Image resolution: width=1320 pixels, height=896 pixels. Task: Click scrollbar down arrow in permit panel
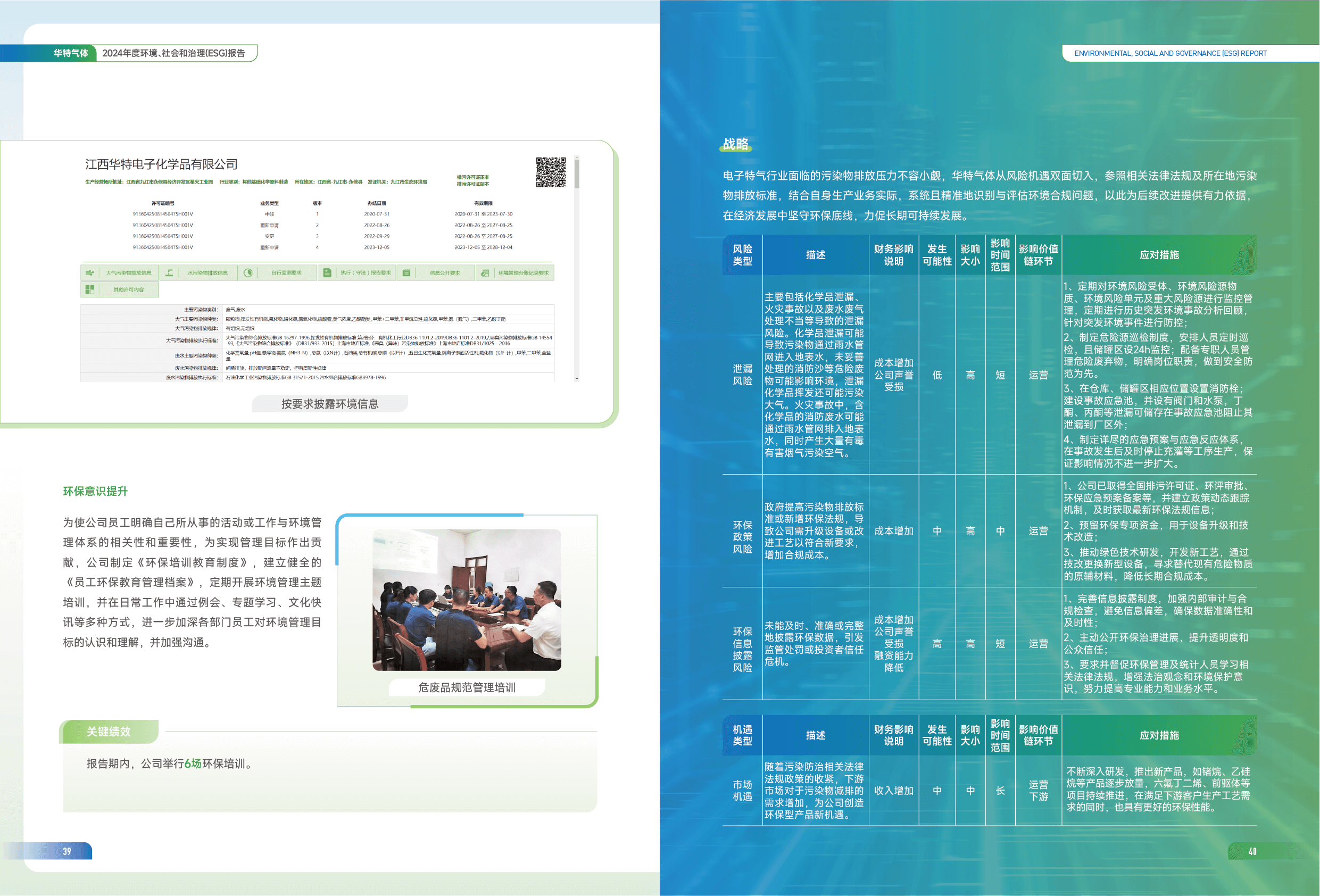(x=577, y=378)
